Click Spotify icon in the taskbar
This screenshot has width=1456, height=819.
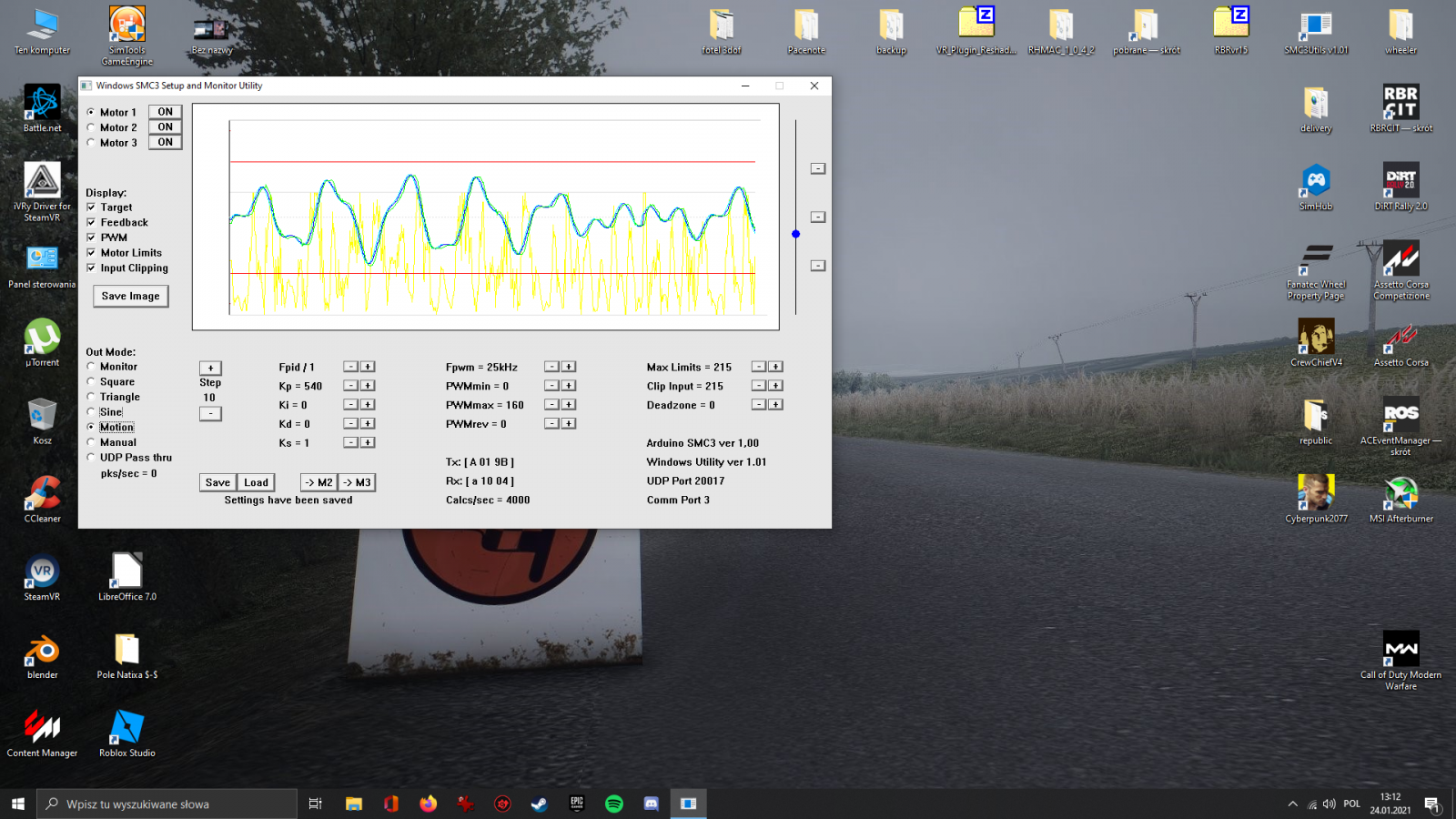tap(614, 804)
